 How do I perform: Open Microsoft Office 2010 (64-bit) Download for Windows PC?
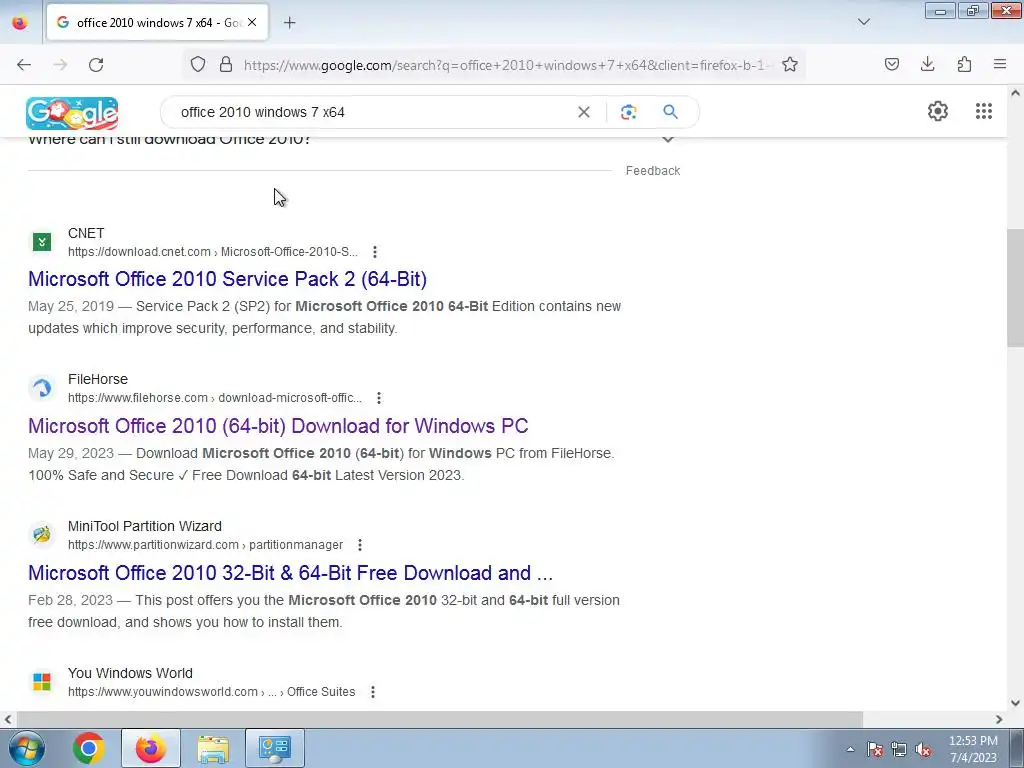tap(278, 426)
